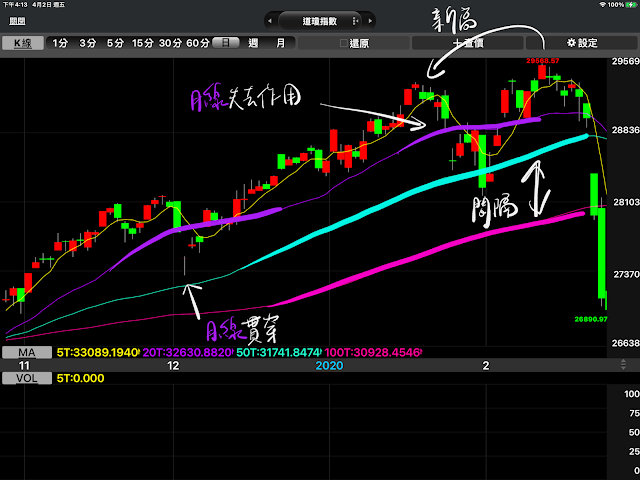Tap the 關閉 button at top left
Screen dimensions: 640x480
[17, 21]
